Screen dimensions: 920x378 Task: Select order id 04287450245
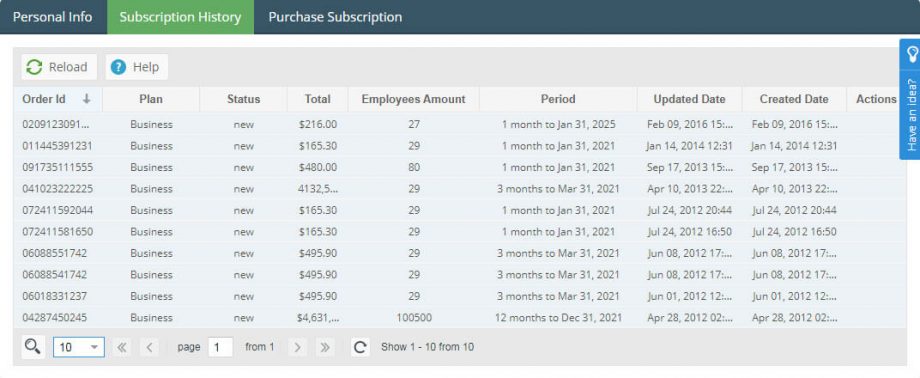point(55,318)
